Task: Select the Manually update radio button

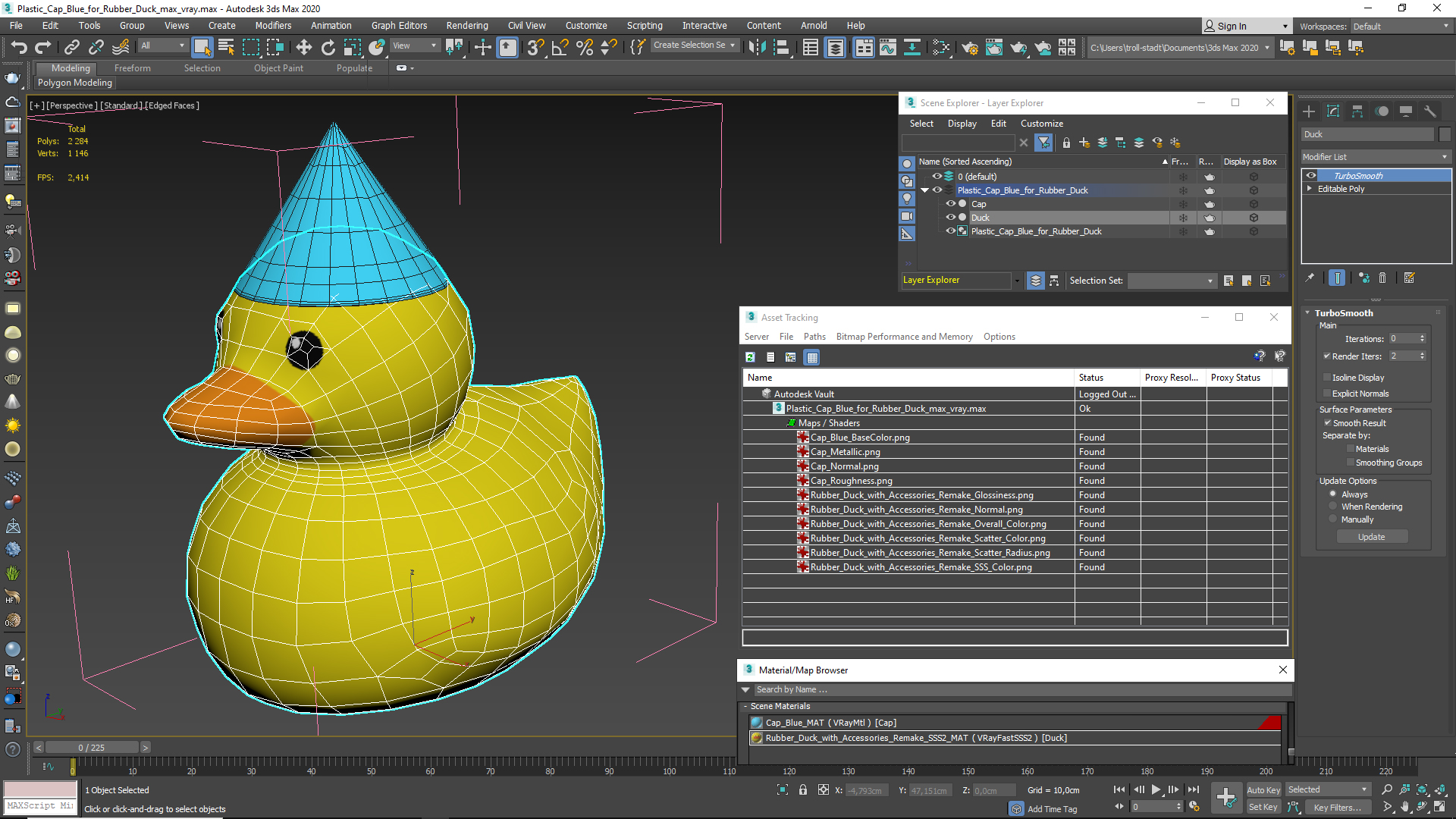Action: coord(1332,519)
